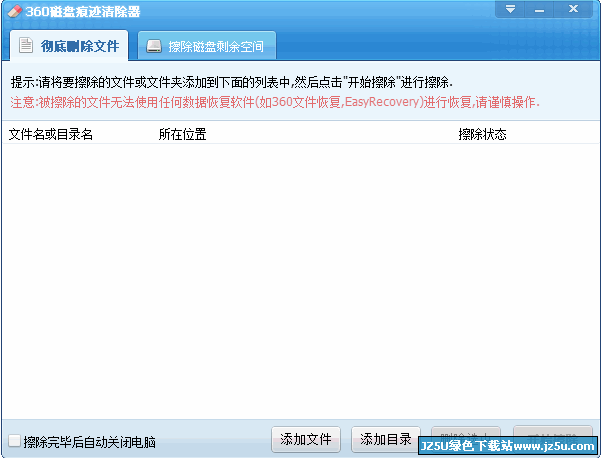The image size is (601, 458).
Task: Click the red 注意 warning text
Action: [x=275, y=102]
